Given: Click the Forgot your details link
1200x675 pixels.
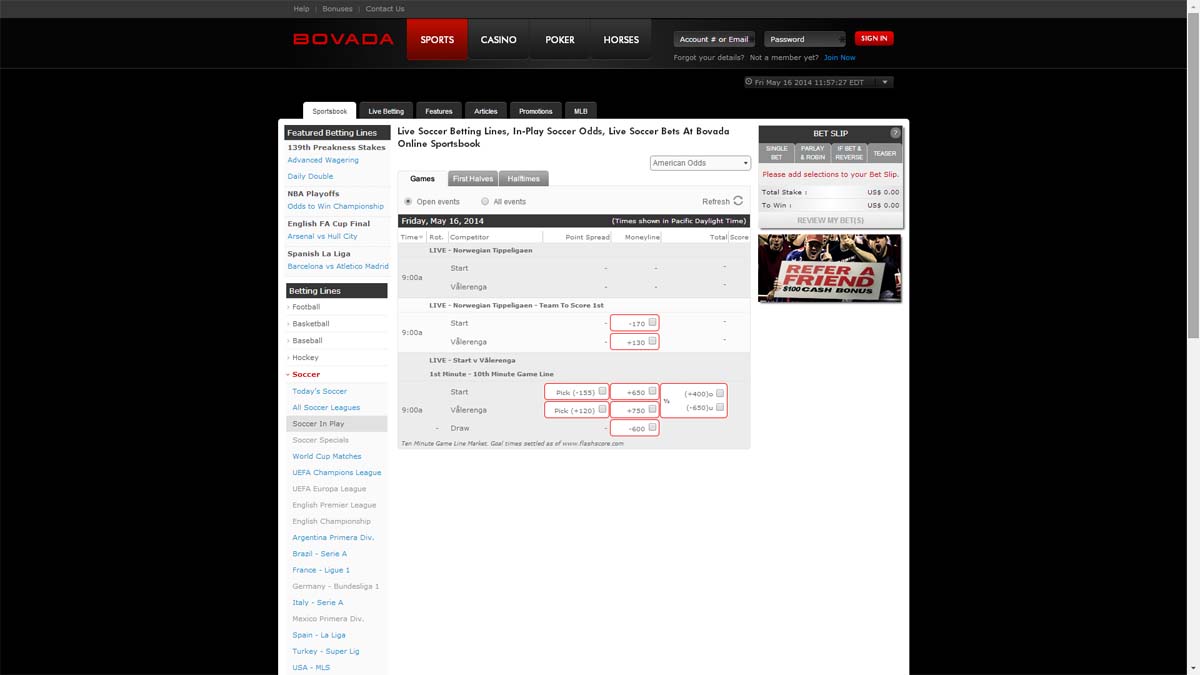Looking at the screenshot, I should point(709,58).
